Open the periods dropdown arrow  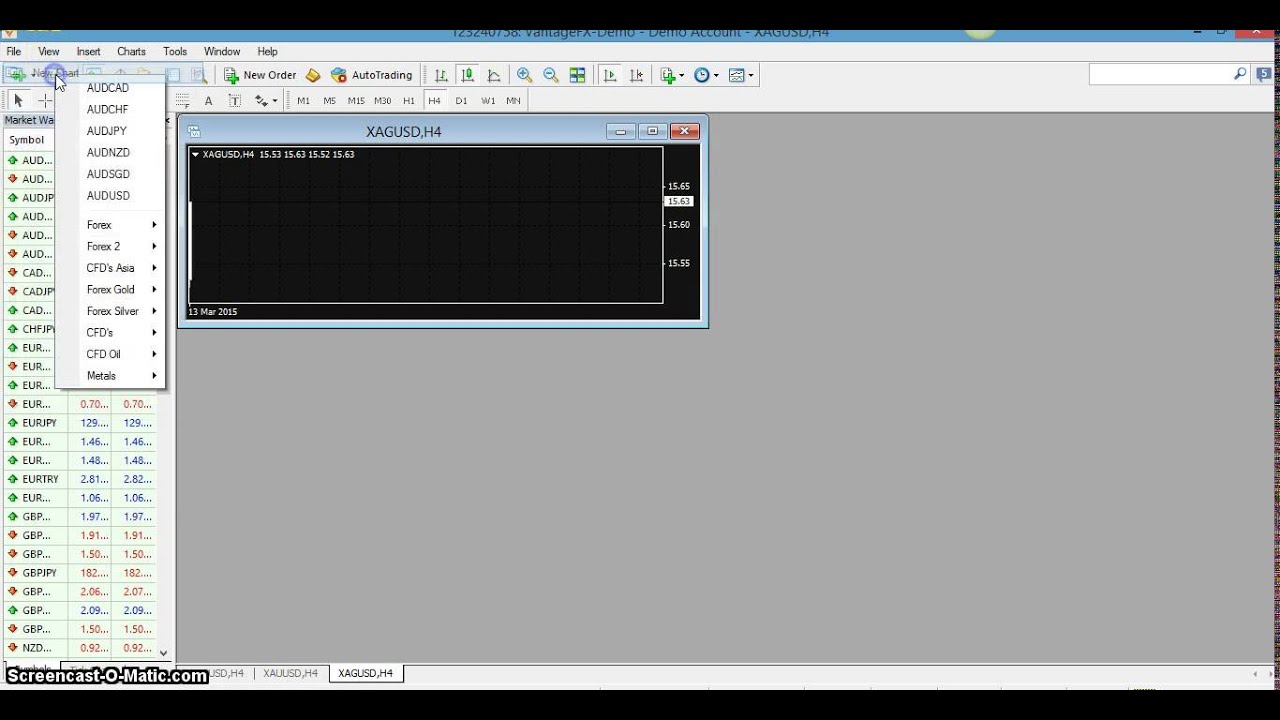click(x=715, y=75)
